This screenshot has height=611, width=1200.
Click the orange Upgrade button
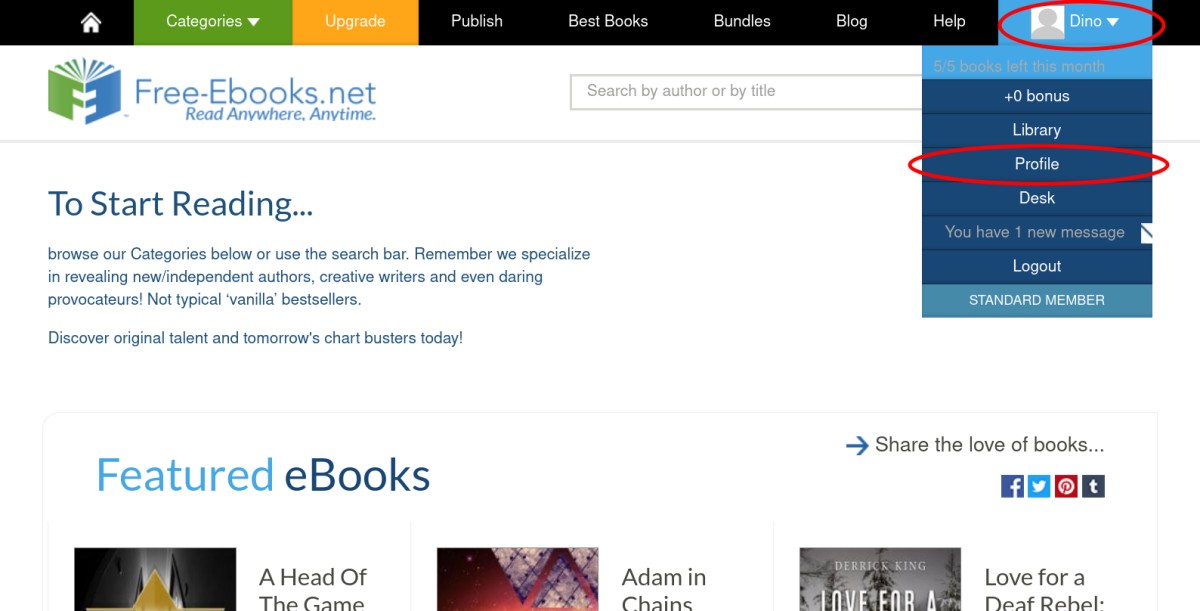click(355, 22)
